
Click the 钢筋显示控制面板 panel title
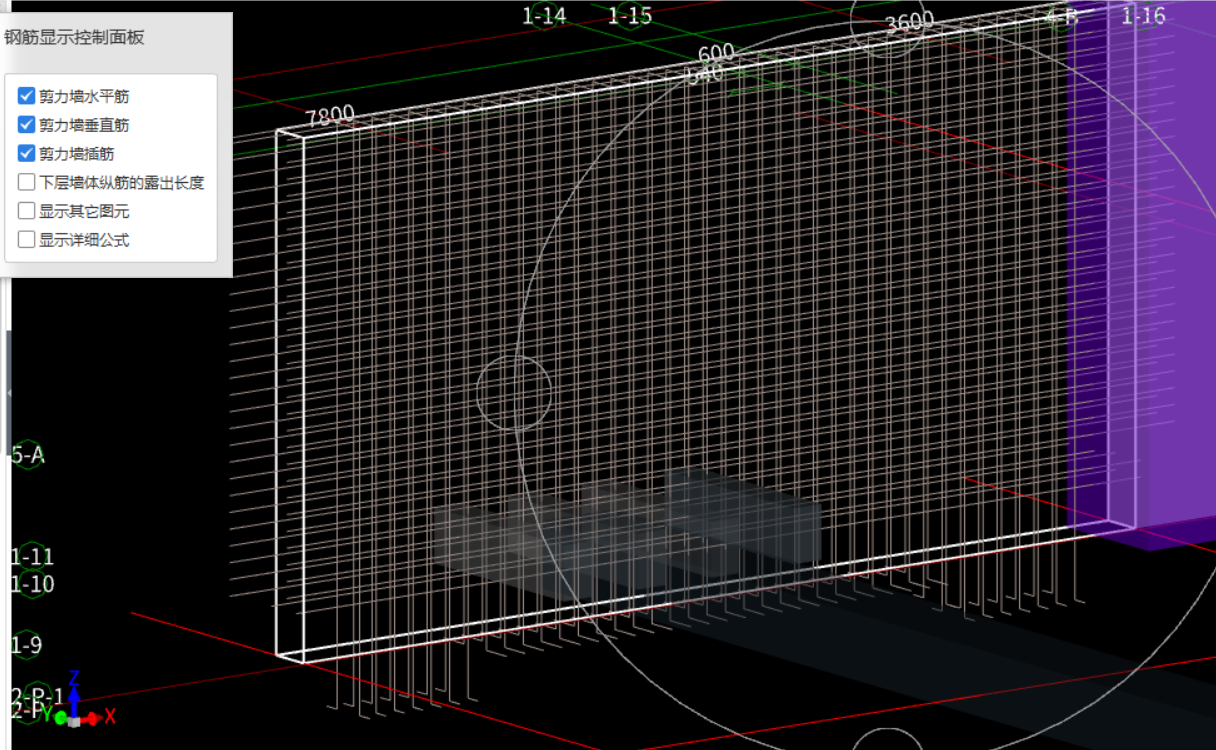point(75,38)
